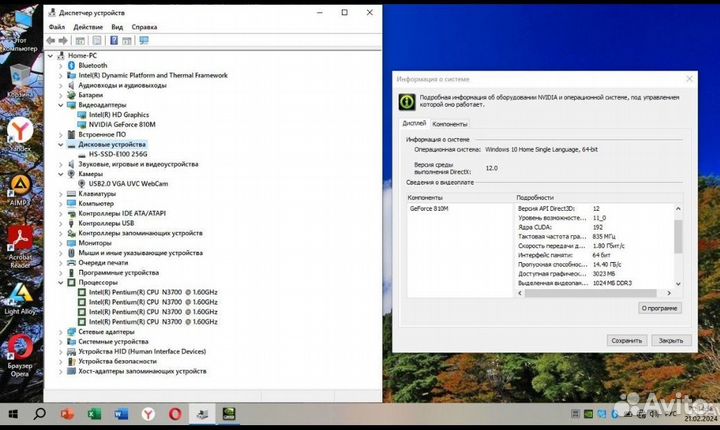Select GeForce 810M in the components list
This screenshot has width=720, height=430.
[429, 209]
